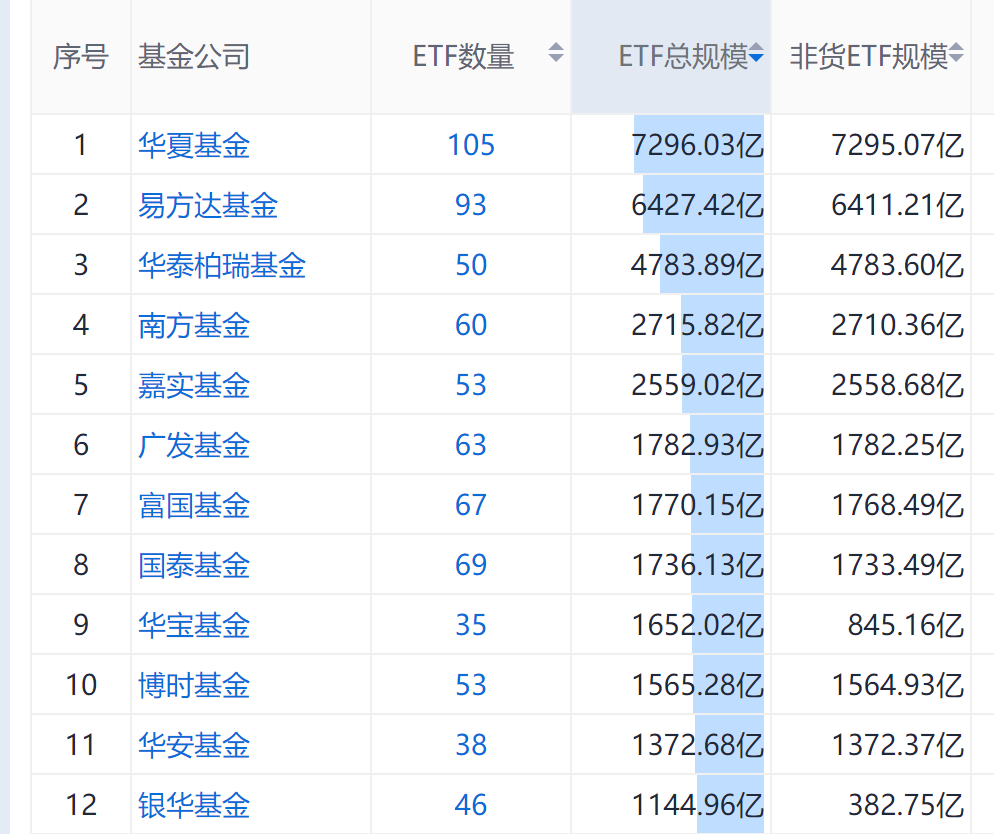Viewport: 994px width, 834px height.
Task: Open 华泰柏瑞基金 company link
Action: point(222,265)
